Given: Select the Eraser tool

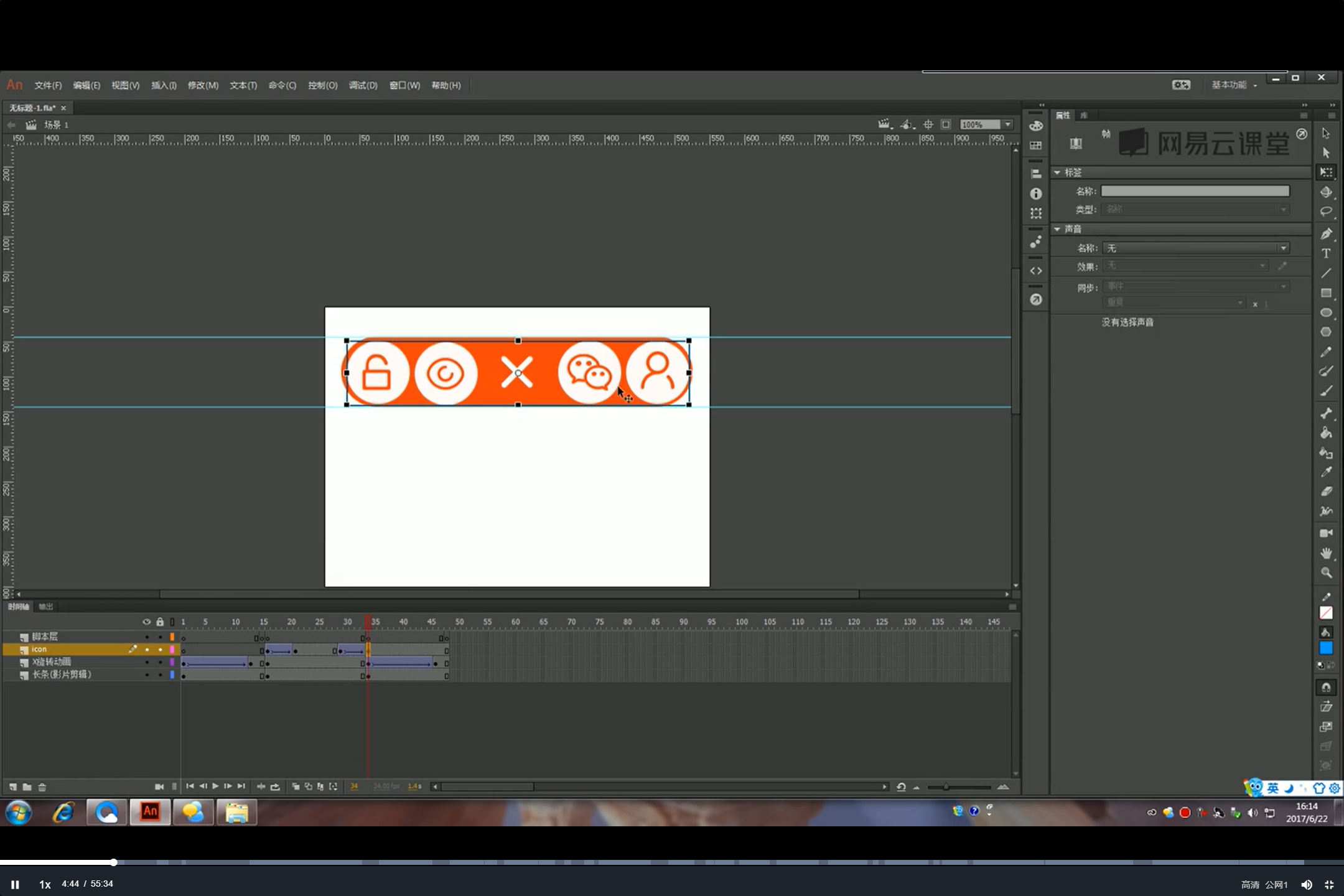Looking at the screenshot, I should point(1326,492).
